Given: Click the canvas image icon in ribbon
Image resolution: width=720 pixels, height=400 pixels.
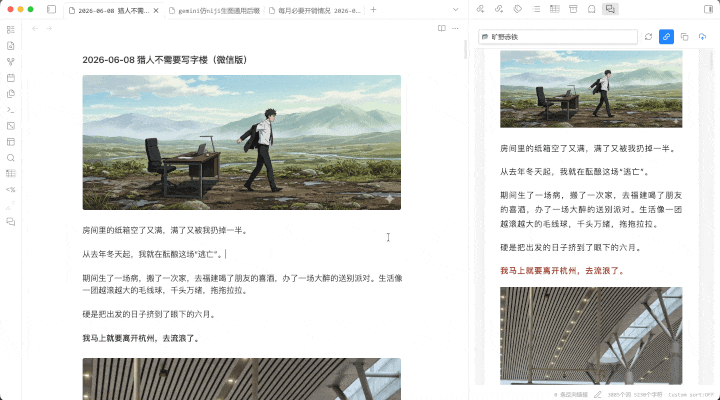Looking at the screenshot, I should 11,126.
